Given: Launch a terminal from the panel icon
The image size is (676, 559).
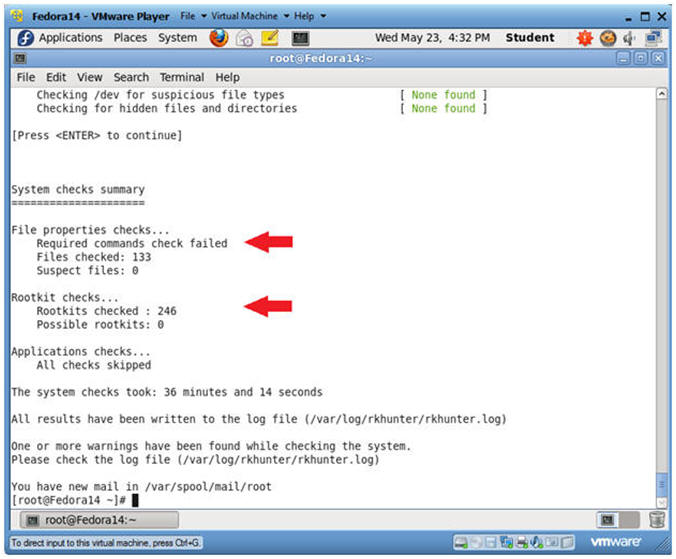Looking at the screenshot, I should click(300, 38).
